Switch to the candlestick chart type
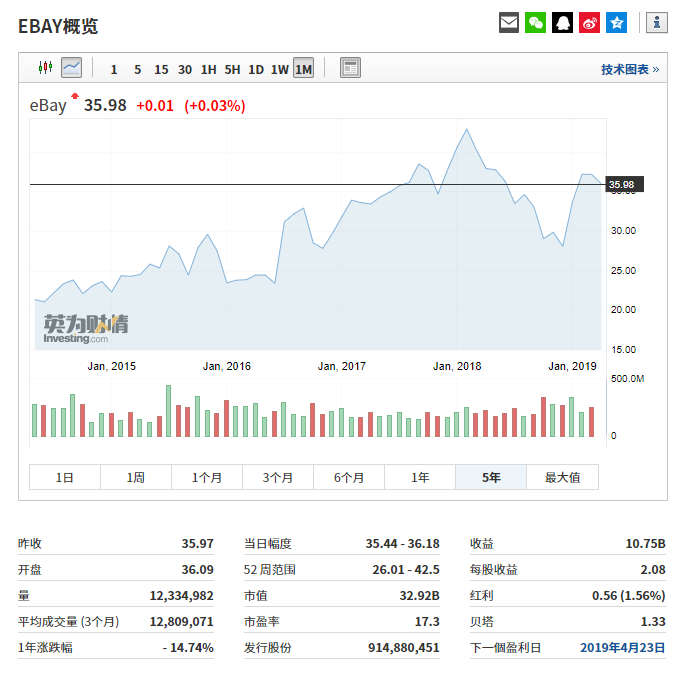Image resolution: width=677 pixels, height=673 pixels. point(45,68)
